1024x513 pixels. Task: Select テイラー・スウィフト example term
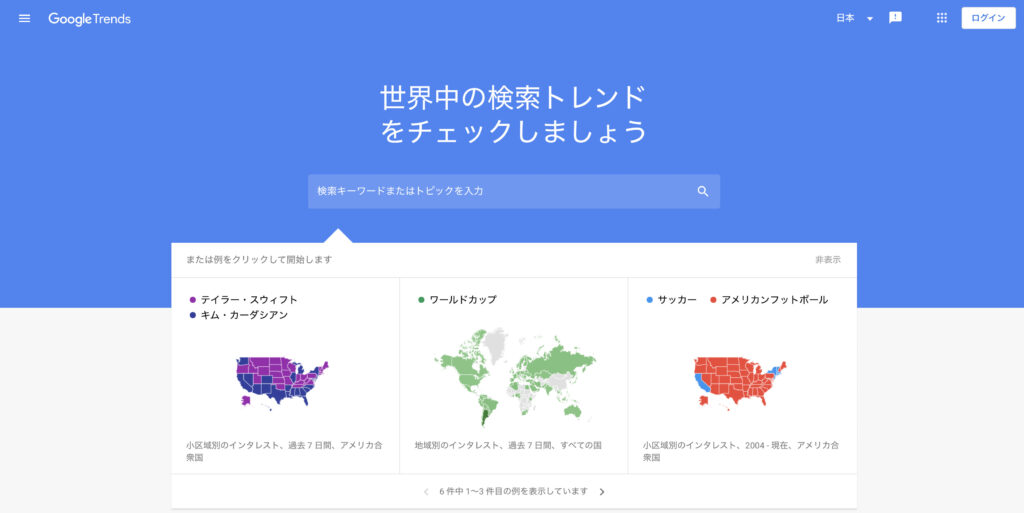point(249,300)
